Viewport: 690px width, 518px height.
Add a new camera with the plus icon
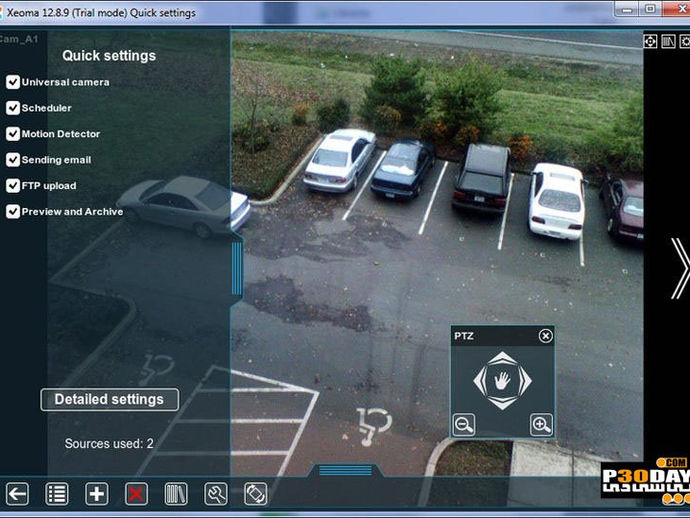[96, 494]
